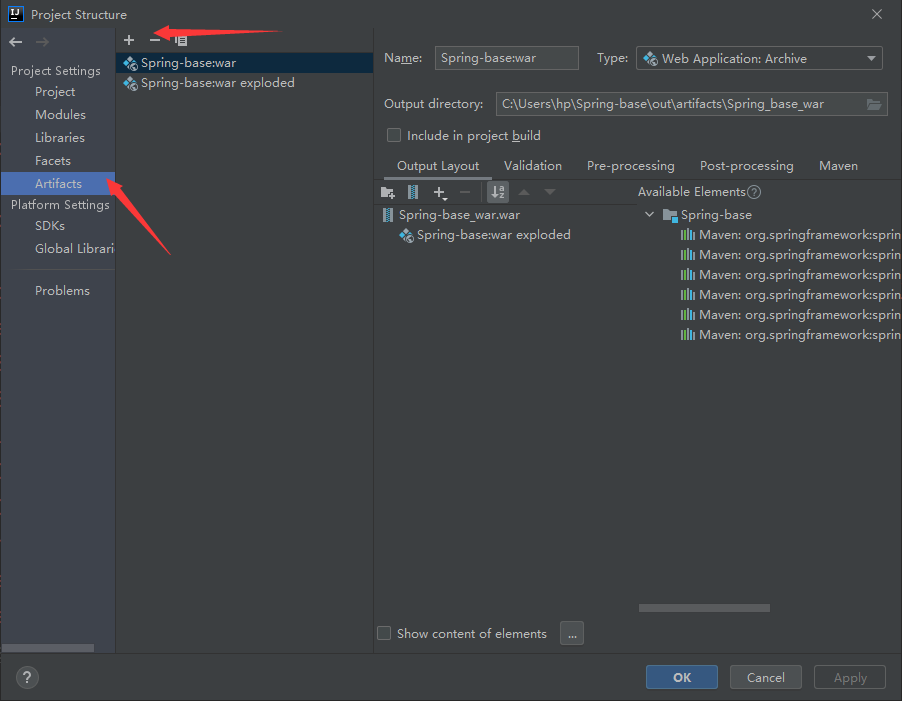Screen dimensions: 902x701
Task: Check Show content of elements
Action: (x=384, y=633)
